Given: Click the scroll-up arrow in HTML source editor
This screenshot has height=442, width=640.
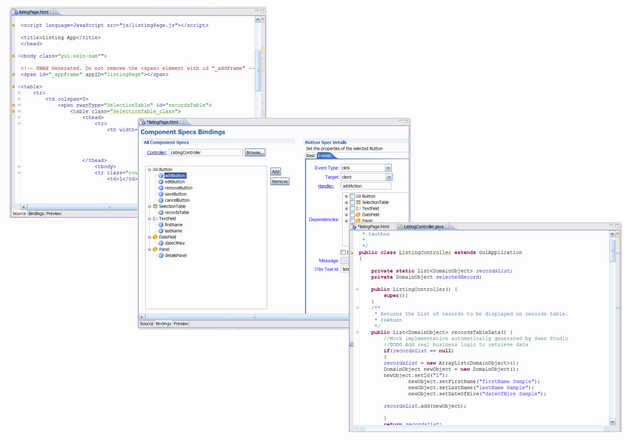Looking at the screenshot, I should pyautogui.click(x=258, y=19).
